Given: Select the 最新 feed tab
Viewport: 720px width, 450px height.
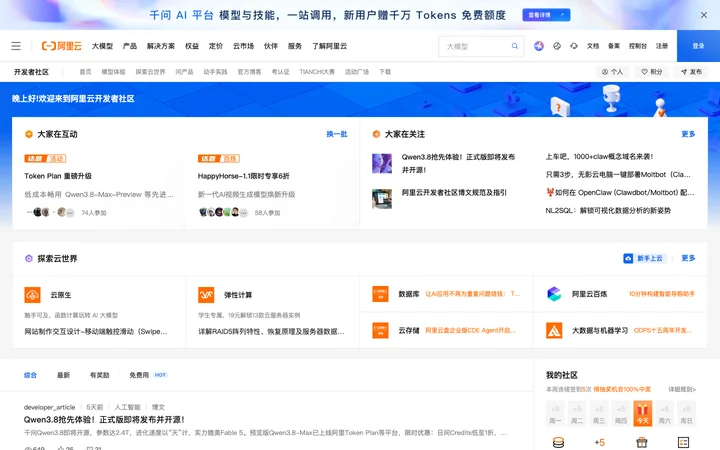Looking at the screenshot, I should coord(63,375).
